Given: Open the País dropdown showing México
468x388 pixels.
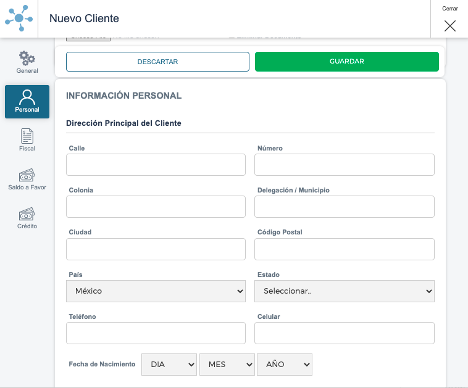Looking at the screenshot, I should pyautogui.click(x=156, y=291).
